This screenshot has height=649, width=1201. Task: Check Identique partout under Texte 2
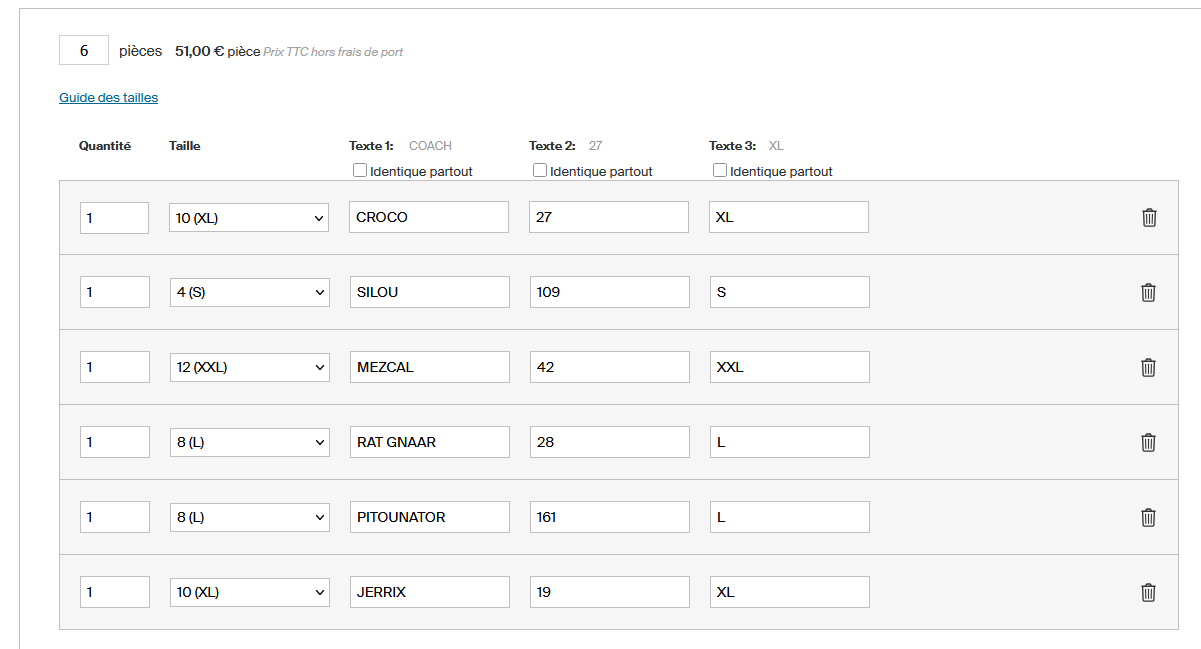(540, 171)
